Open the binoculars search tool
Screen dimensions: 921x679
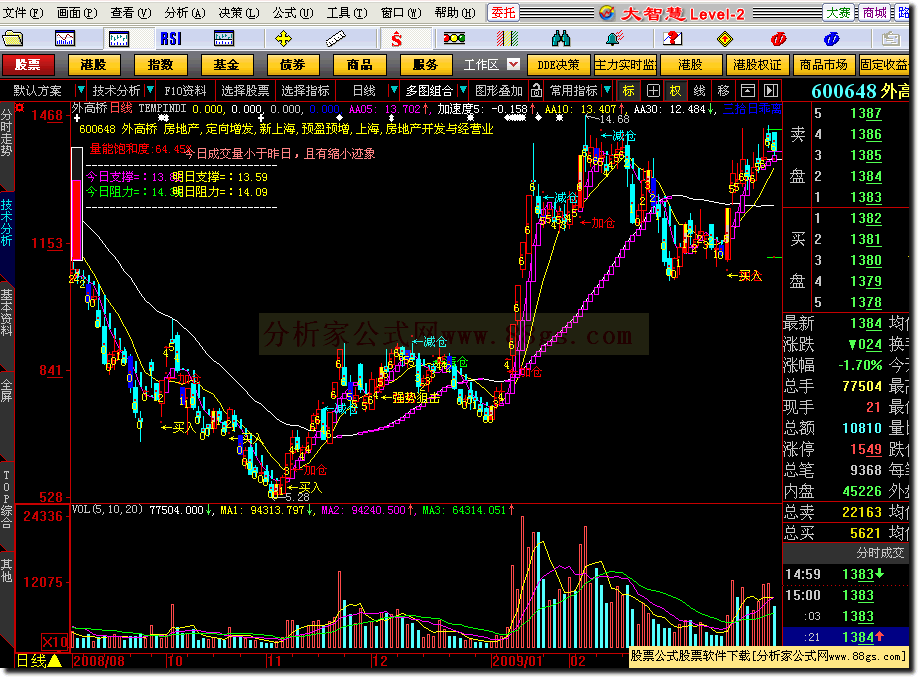561,39
